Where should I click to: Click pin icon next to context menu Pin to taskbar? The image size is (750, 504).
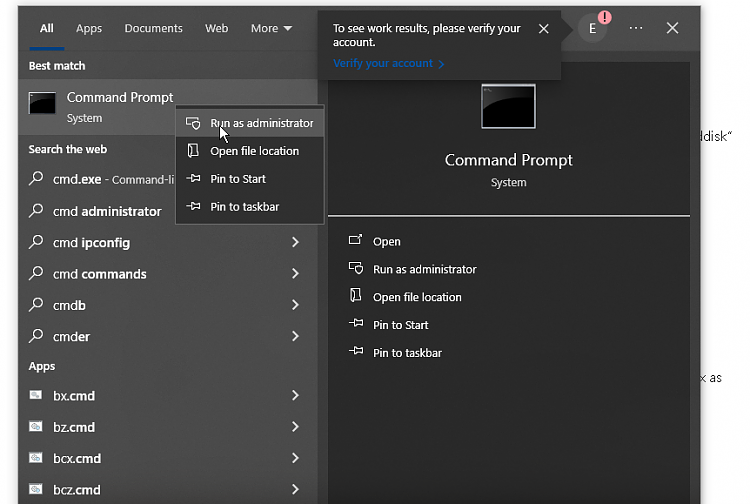pos(193,206)
